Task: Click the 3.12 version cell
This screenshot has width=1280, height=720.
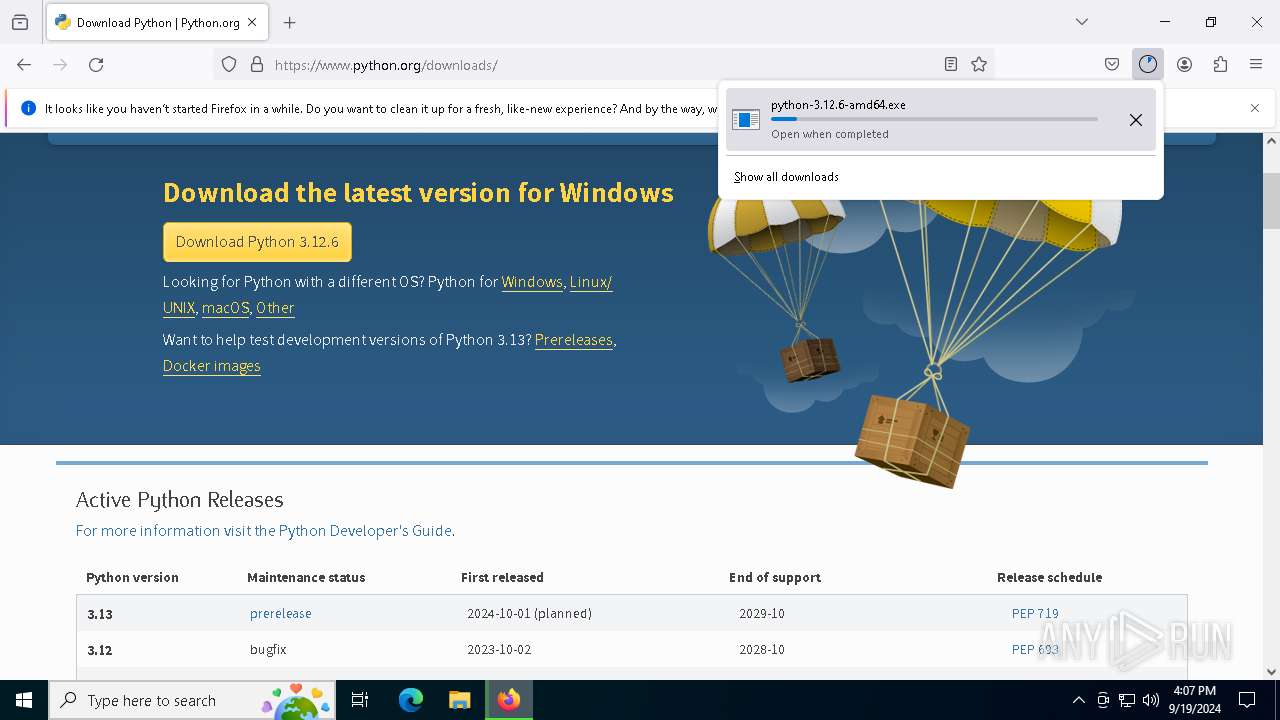Action: coord(100,650)
